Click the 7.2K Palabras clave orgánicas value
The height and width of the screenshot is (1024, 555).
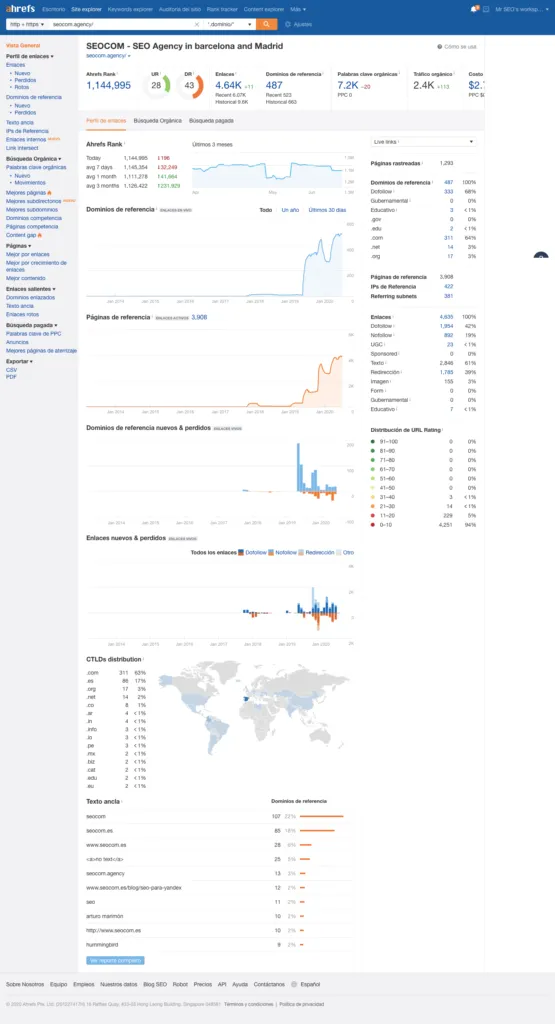(348, 86)
